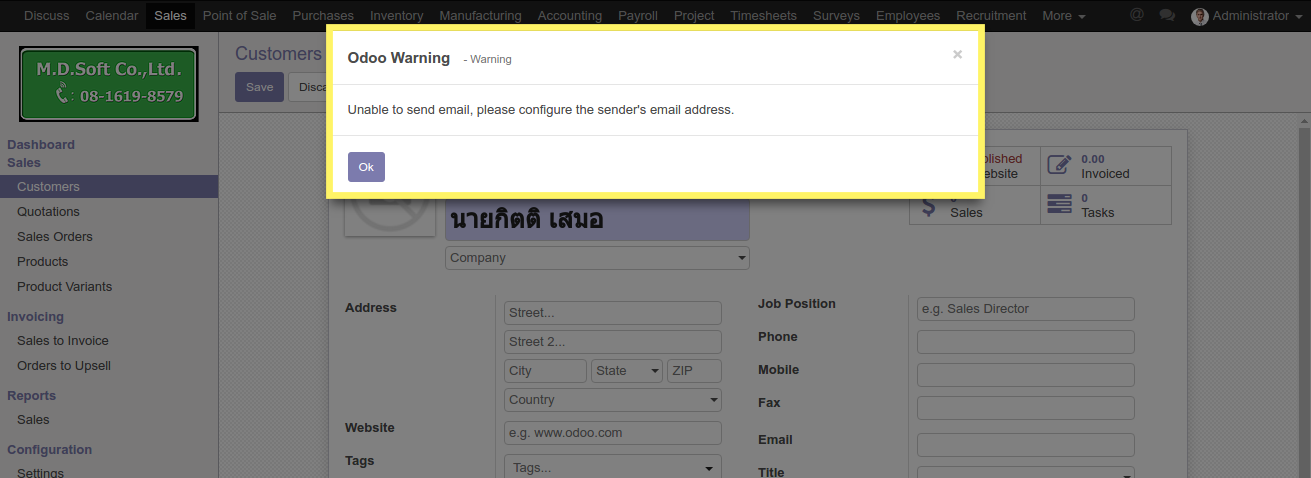Click the Mobile input field
Screen dimensions: 1311x478
coord(1026,375)
